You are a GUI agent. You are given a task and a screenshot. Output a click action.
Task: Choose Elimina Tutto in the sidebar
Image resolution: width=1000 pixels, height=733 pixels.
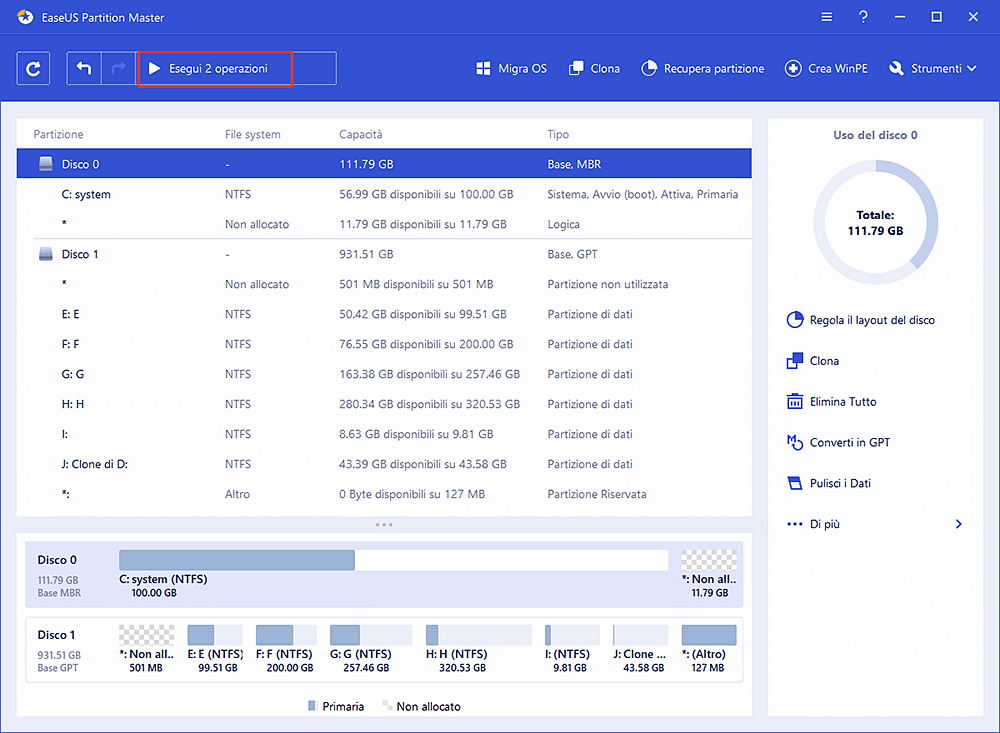(843, 401)
